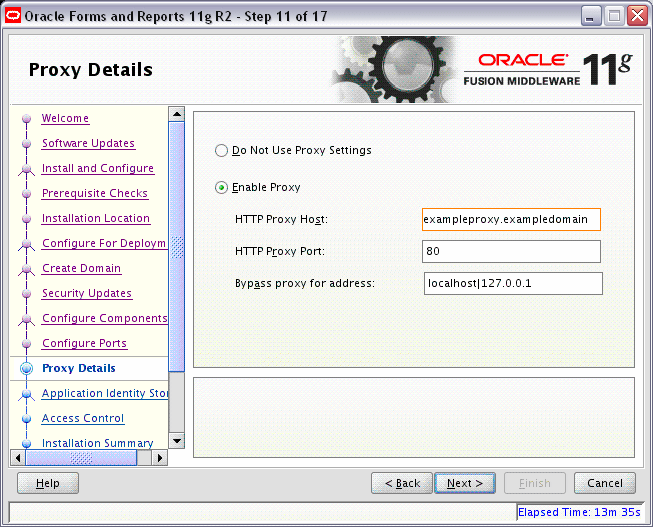Click the Security Updates bullet icon

point(27,294)
